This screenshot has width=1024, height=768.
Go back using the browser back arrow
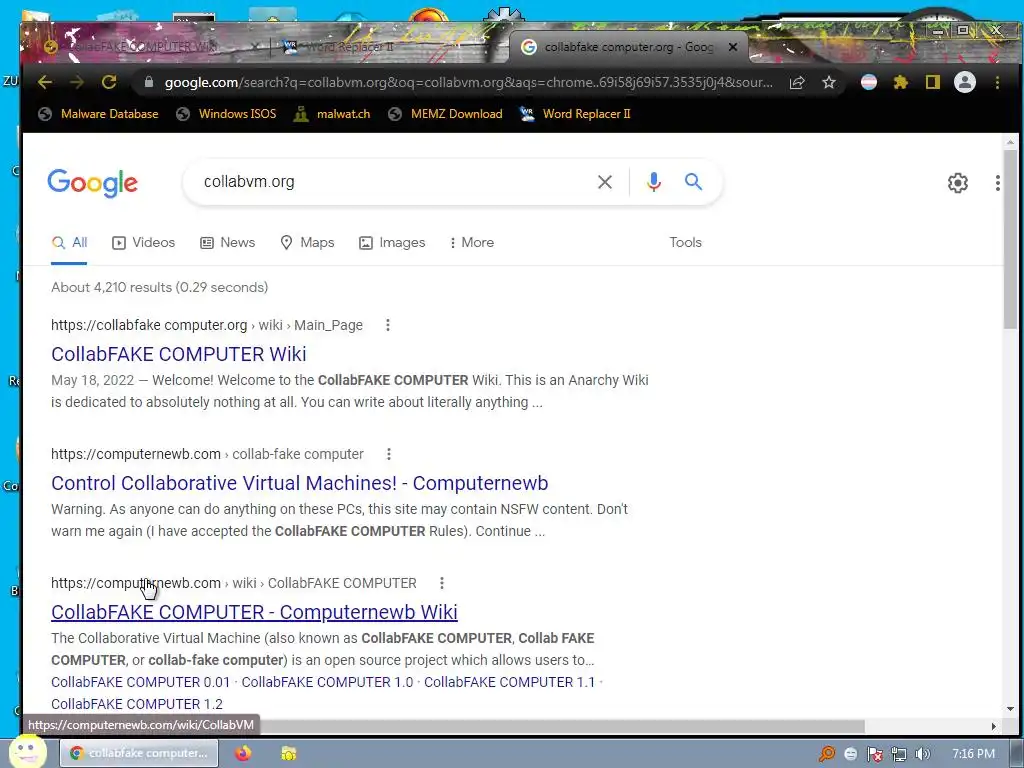pos(44,82)
